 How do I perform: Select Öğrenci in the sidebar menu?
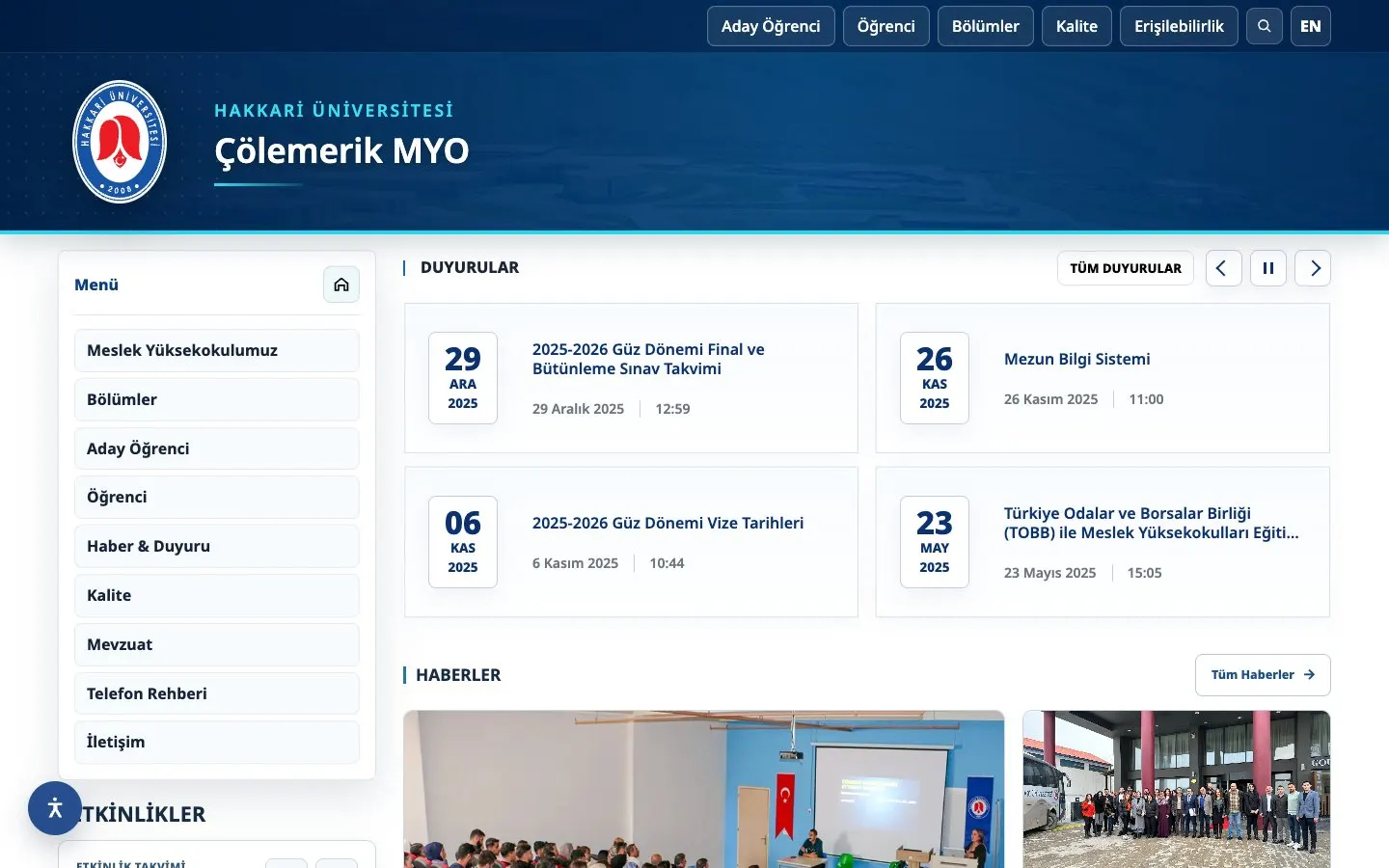(217, 497)
